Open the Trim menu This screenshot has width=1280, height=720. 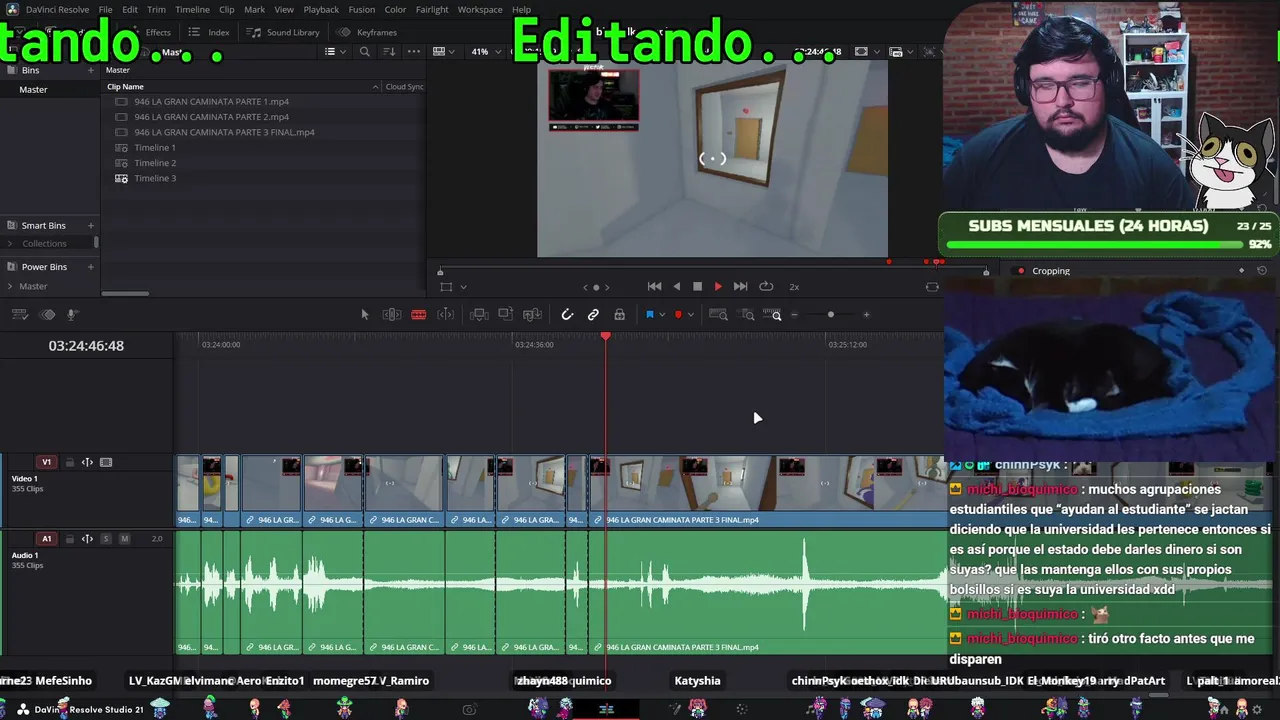156,9
